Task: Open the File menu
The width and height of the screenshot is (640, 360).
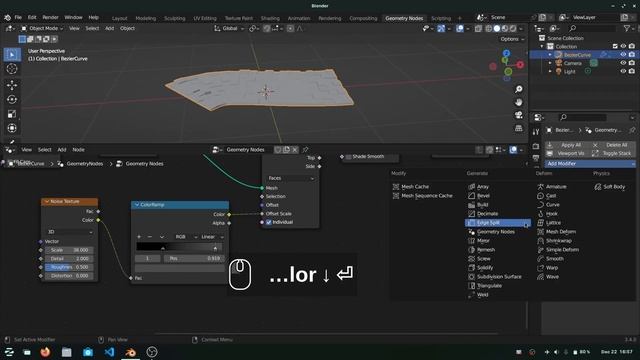Action: point(18,18)
